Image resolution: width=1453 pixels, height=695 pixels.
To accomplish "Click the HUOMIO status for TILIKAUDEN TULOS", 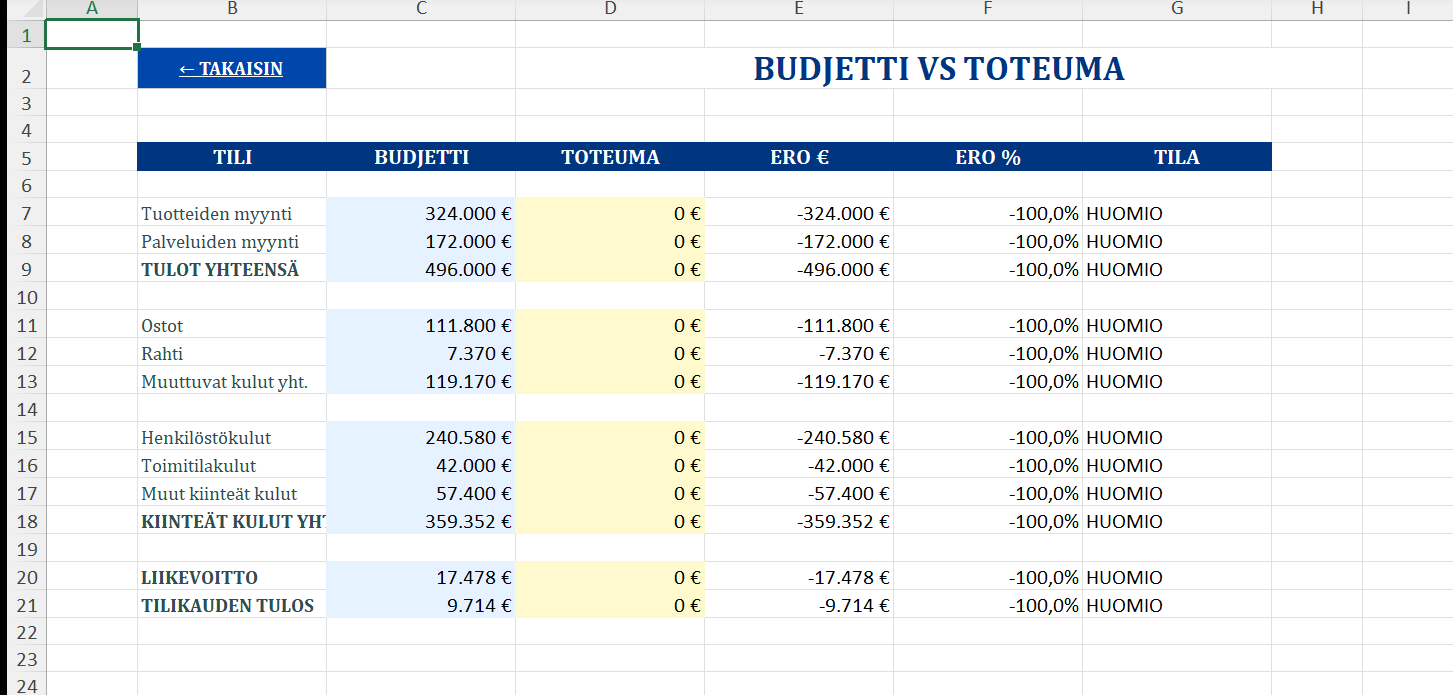I will [1125, 605].
